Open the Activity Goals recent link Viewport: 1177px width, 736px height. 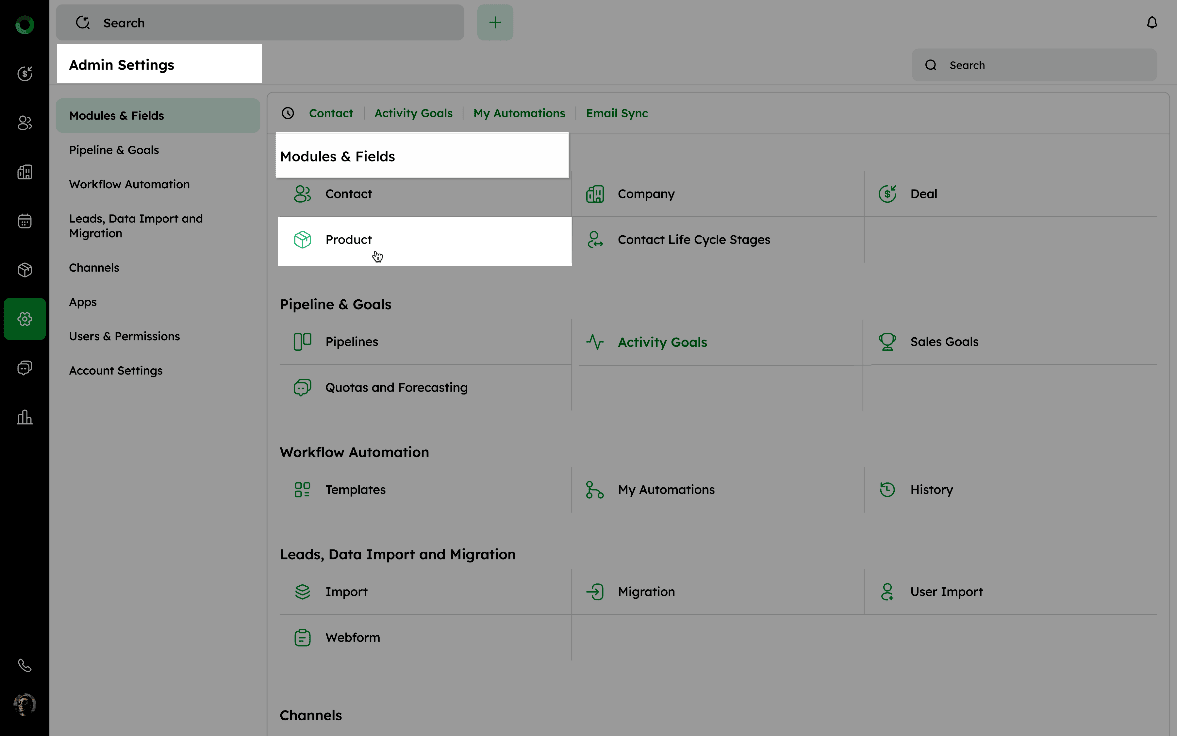tap(413, 113)
